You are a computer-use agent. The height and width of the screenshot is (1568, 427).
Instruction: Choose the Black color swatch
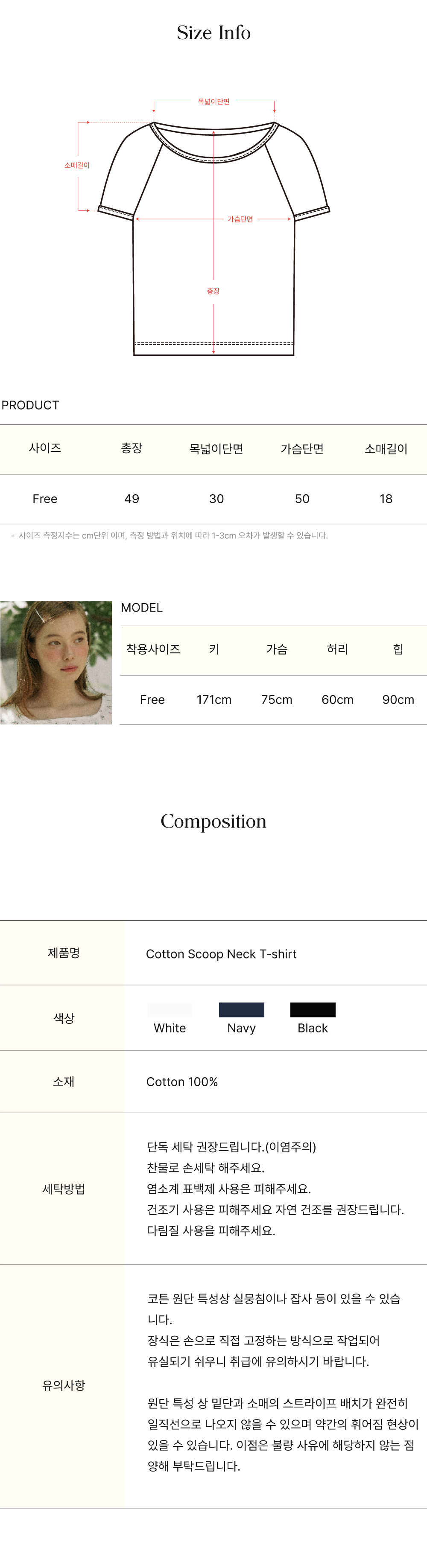(313, 1009)
